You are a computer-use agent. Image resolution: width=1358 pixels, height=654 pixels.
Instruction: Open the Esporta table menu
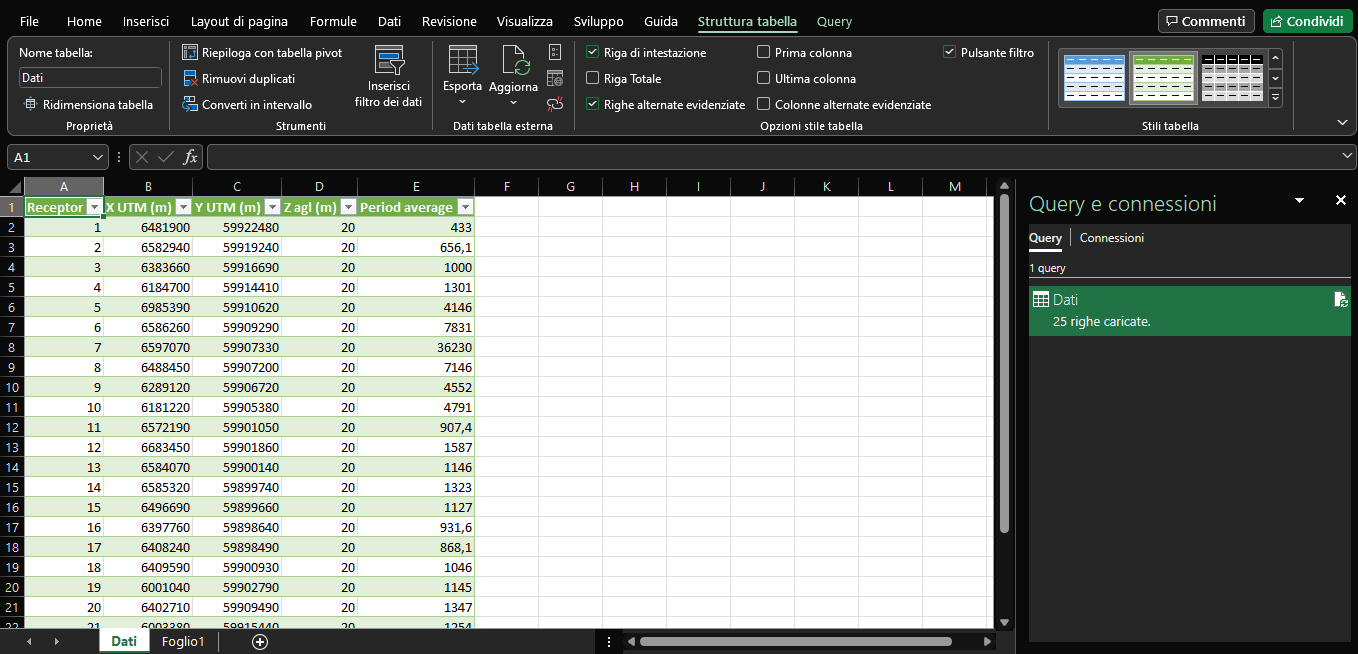tap(463, 77)
